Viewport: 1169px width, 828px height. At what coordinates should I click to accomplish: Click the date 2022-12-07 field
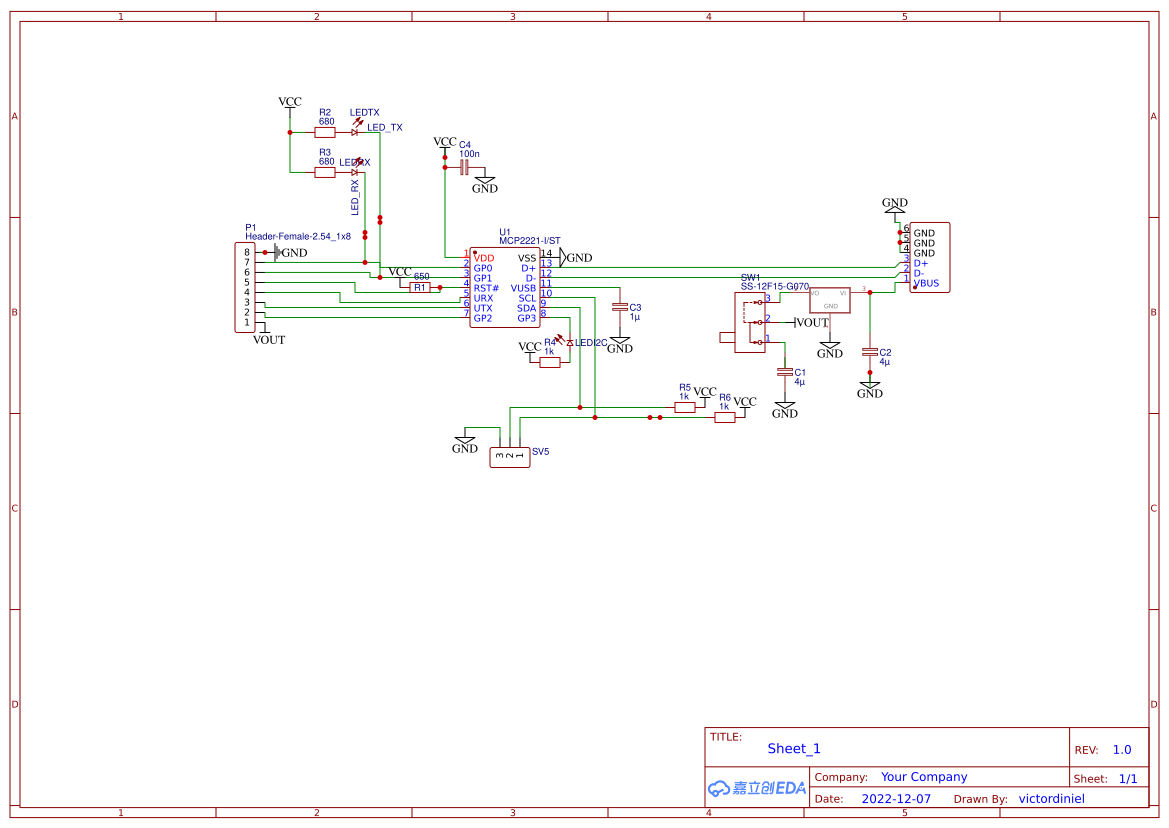pos(896,799)
